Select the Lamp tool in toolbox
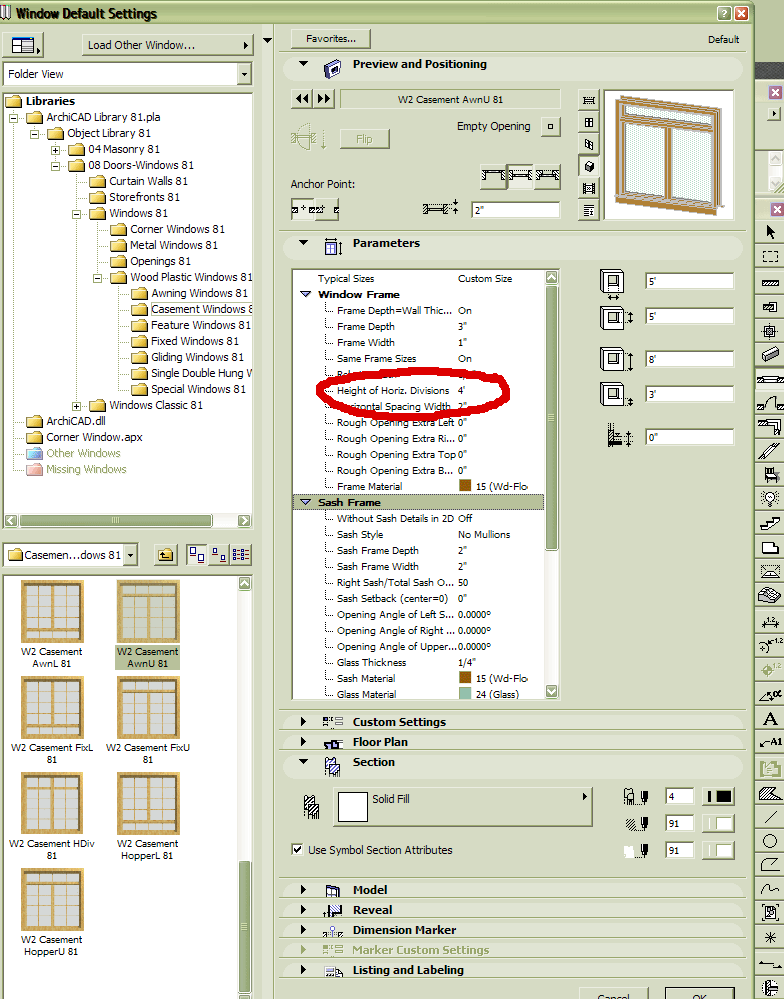The image size is (784, 999). click(x=770, y=498)
